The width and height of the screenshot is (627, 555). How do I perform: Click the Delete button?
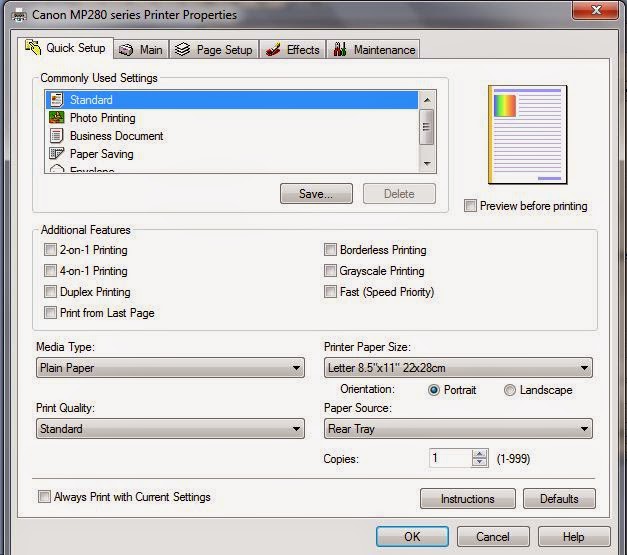point(399,194)
